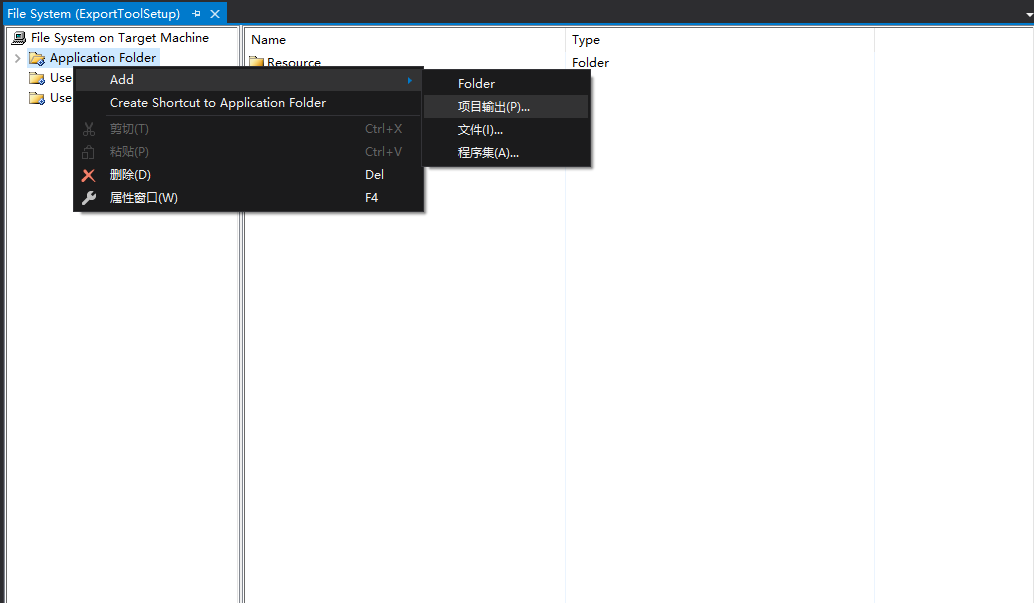
Task: Switch to the File System (ExportToolSetup) tab
Action: coord(93,14)
